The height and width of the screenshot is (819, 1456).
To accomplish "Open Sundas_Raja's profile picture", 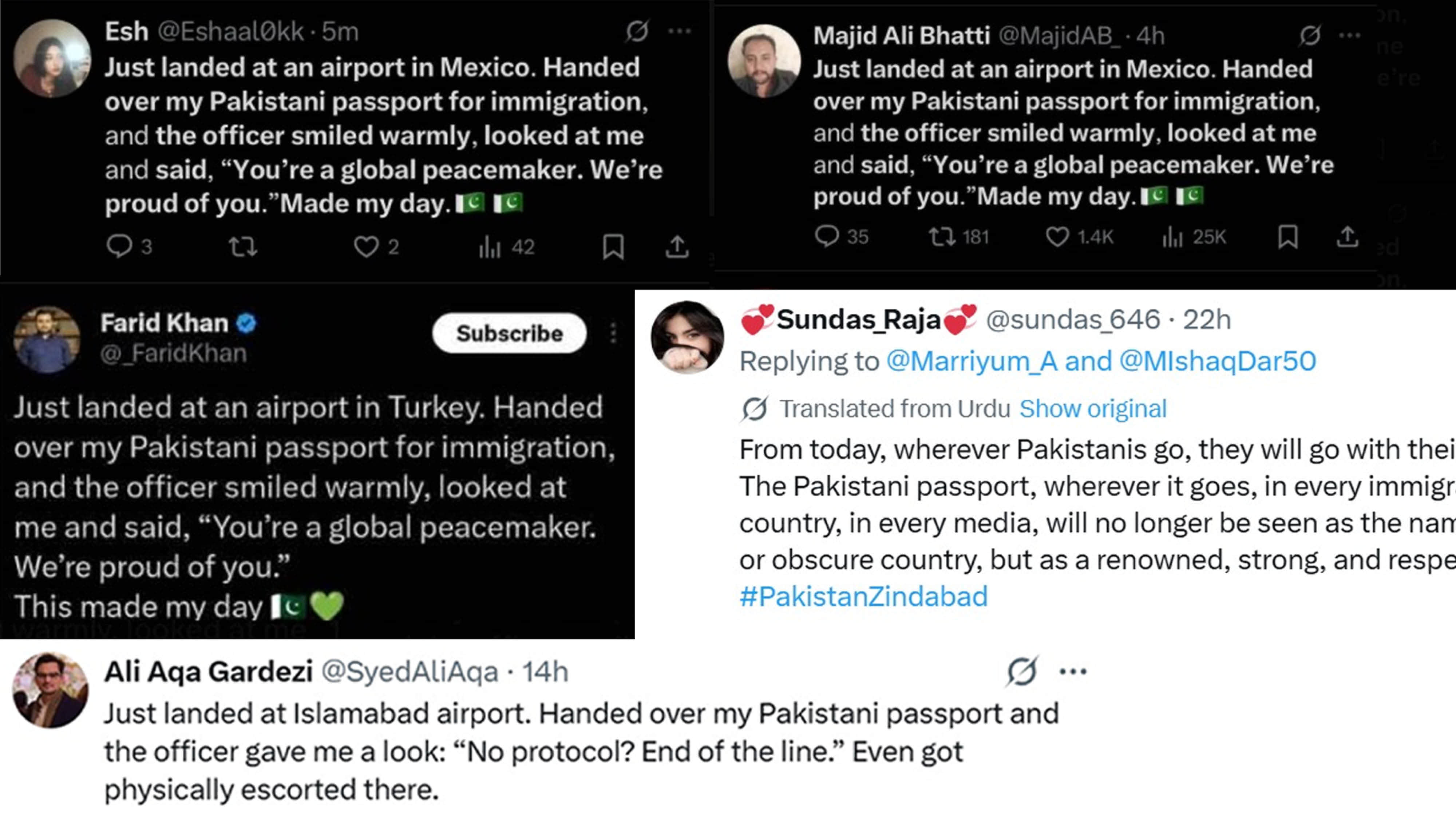I will tap(687, 337).
